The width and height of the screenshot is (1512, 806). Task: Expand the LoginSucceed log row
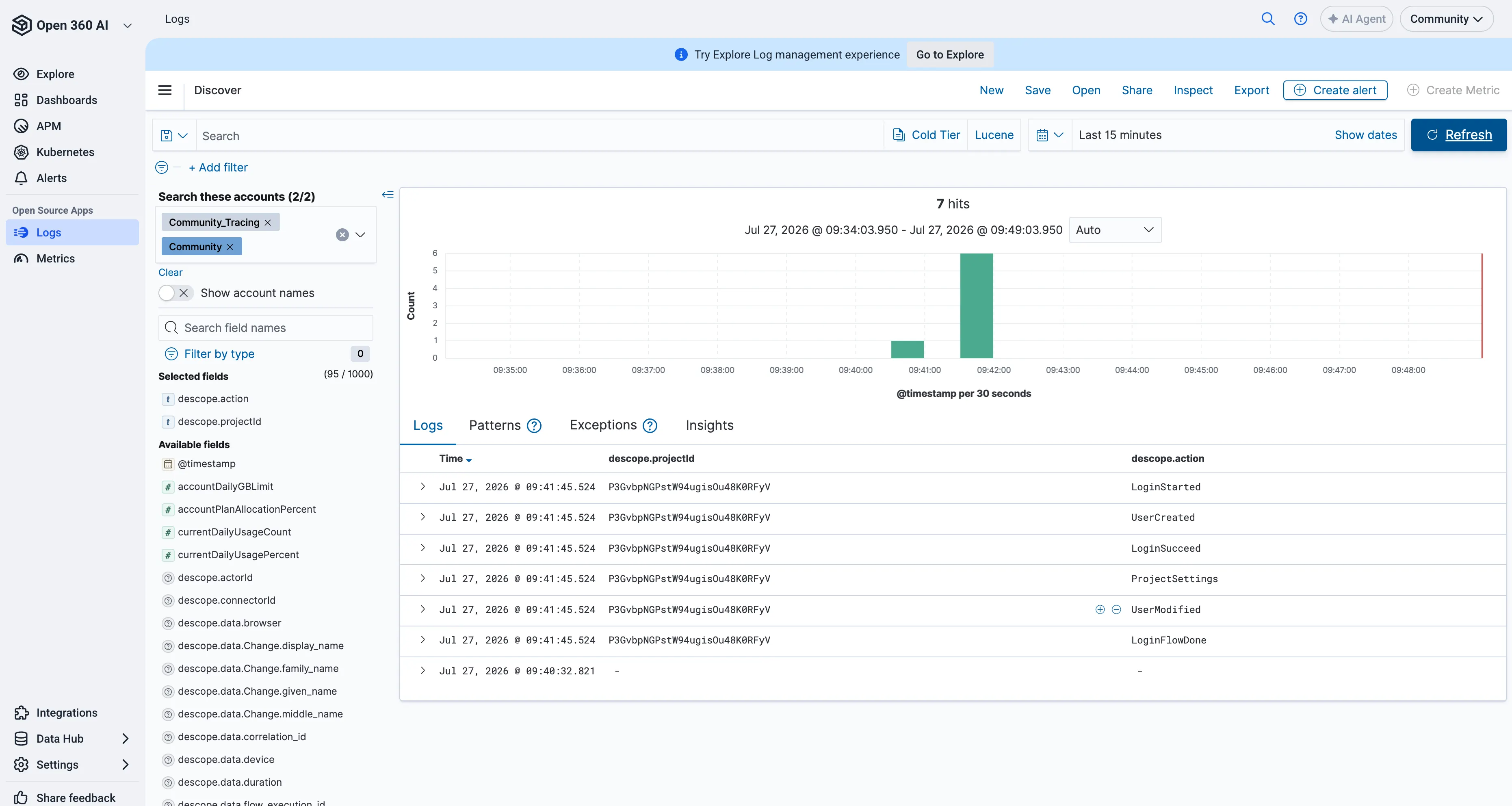(x=422, y=547)
